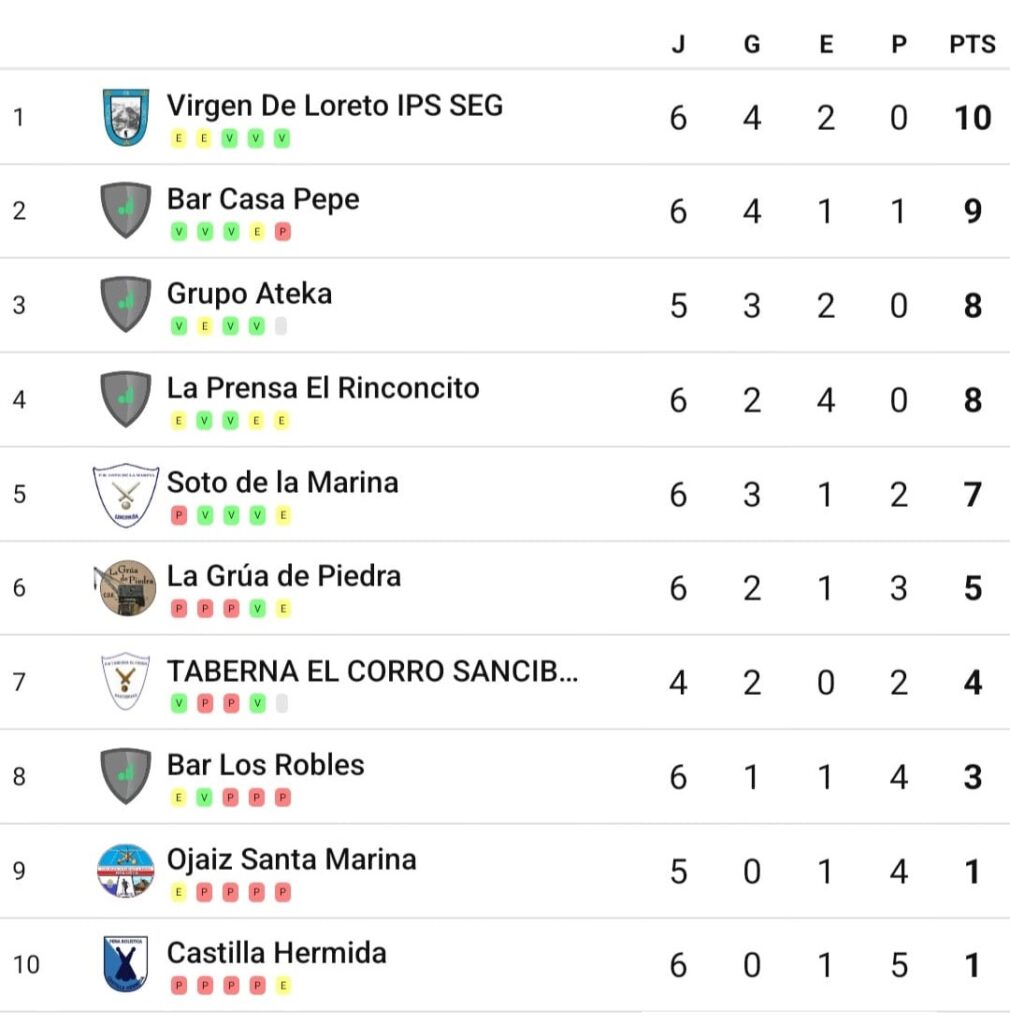Select Taberna El Corro Sancib crest

point(126,681)
